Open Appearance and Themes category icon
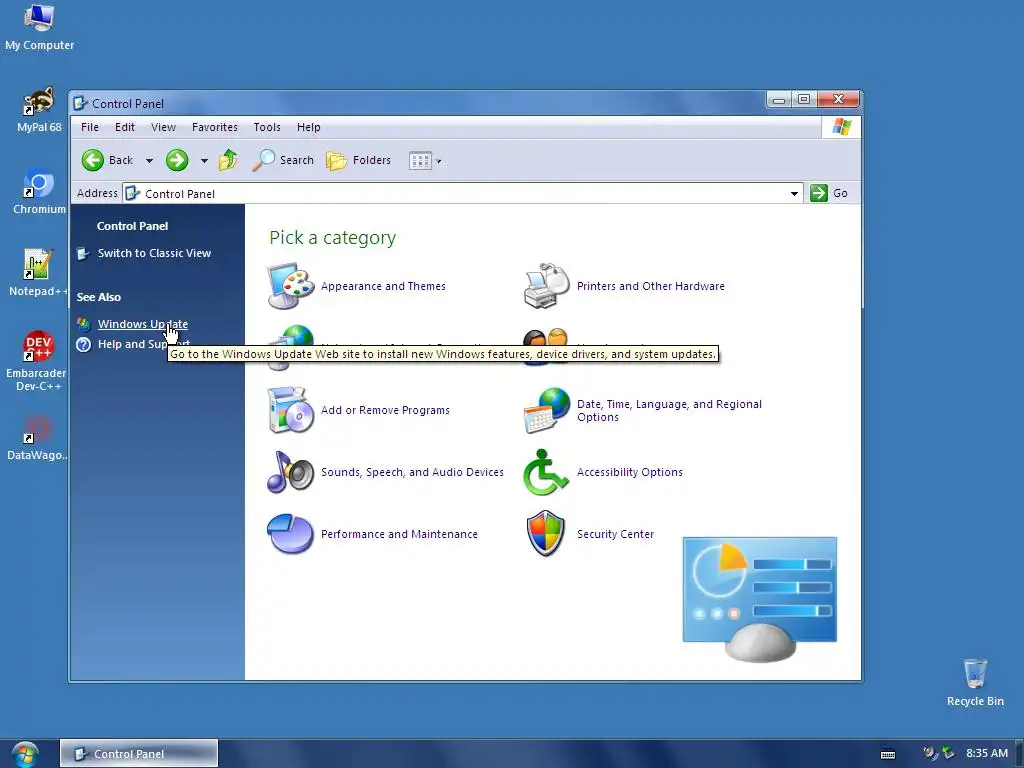 click(x=291, y=286)
